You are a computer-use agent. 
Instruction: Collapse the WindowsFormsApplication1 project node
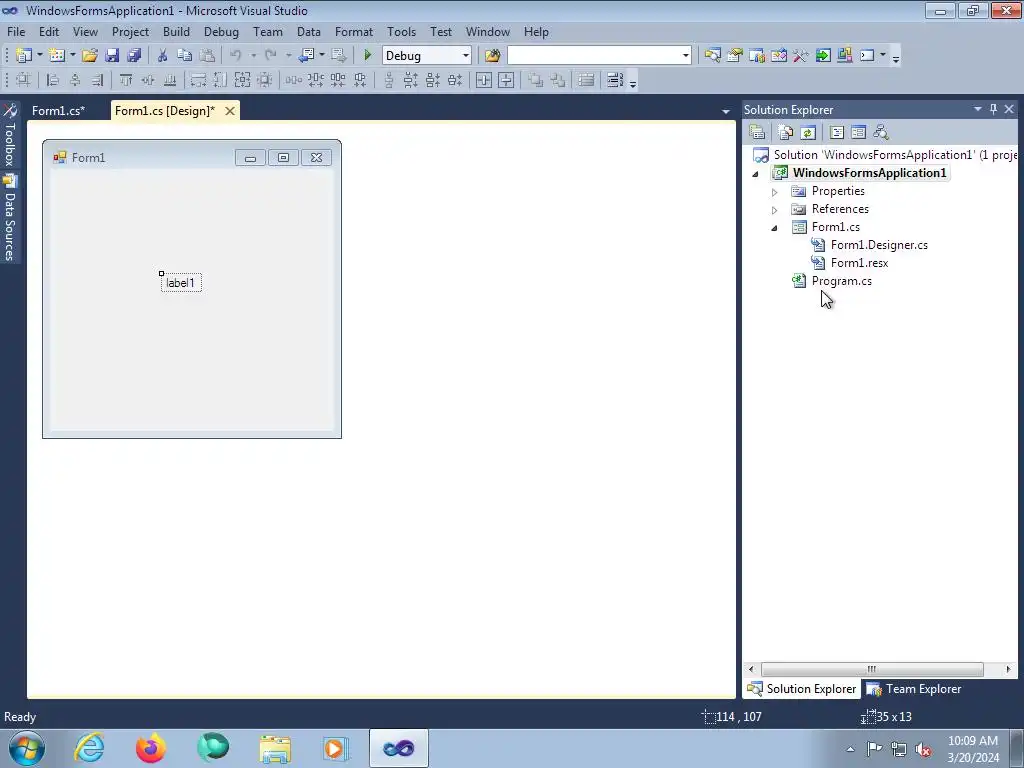pyautogui.click(x=756, y=174)
